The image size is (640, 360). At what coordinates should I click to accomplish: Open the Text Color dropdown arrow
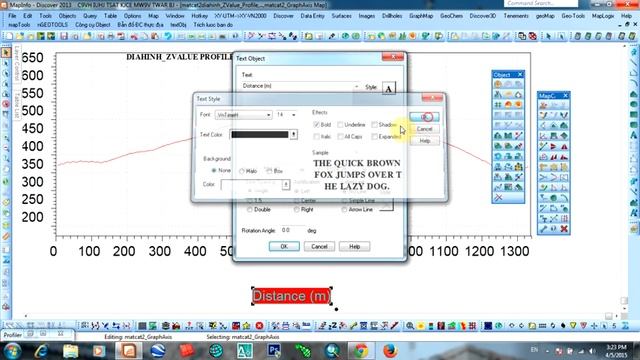293,134
